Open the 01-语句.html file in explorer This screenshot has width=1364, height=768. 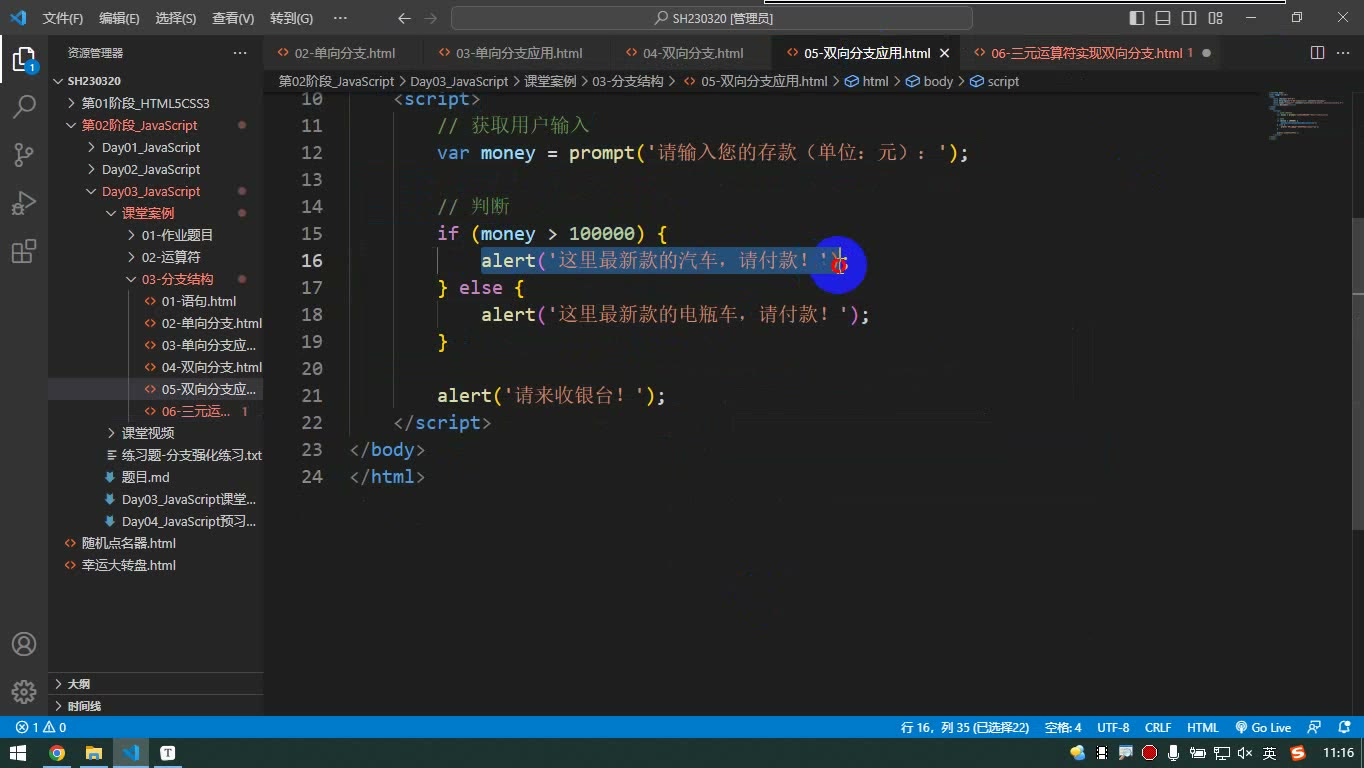click(x=199, y=301)
